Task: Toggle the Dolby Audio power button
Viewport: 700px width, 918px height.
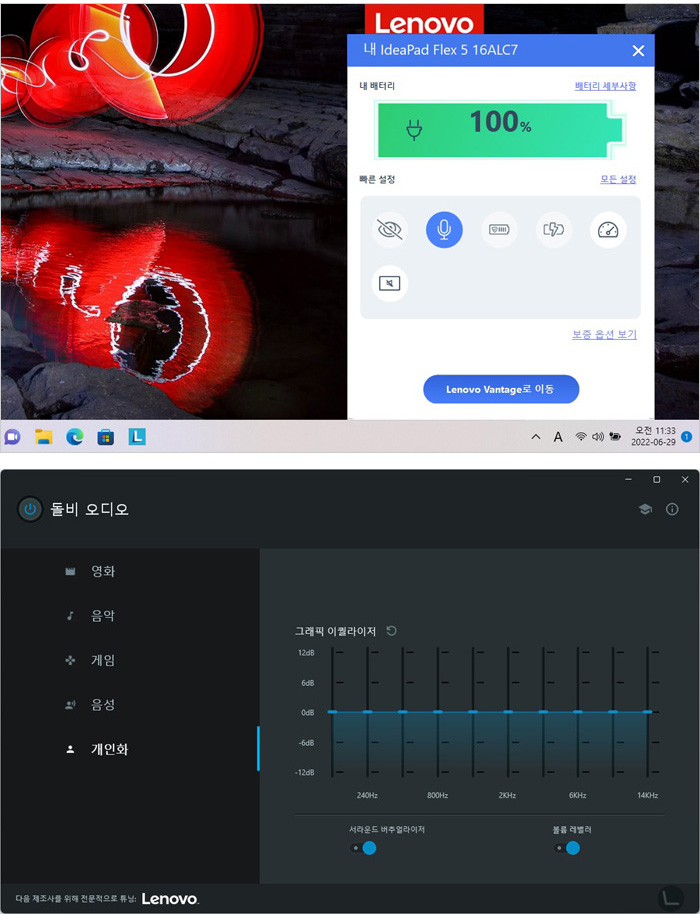Action: click(30, 509)
